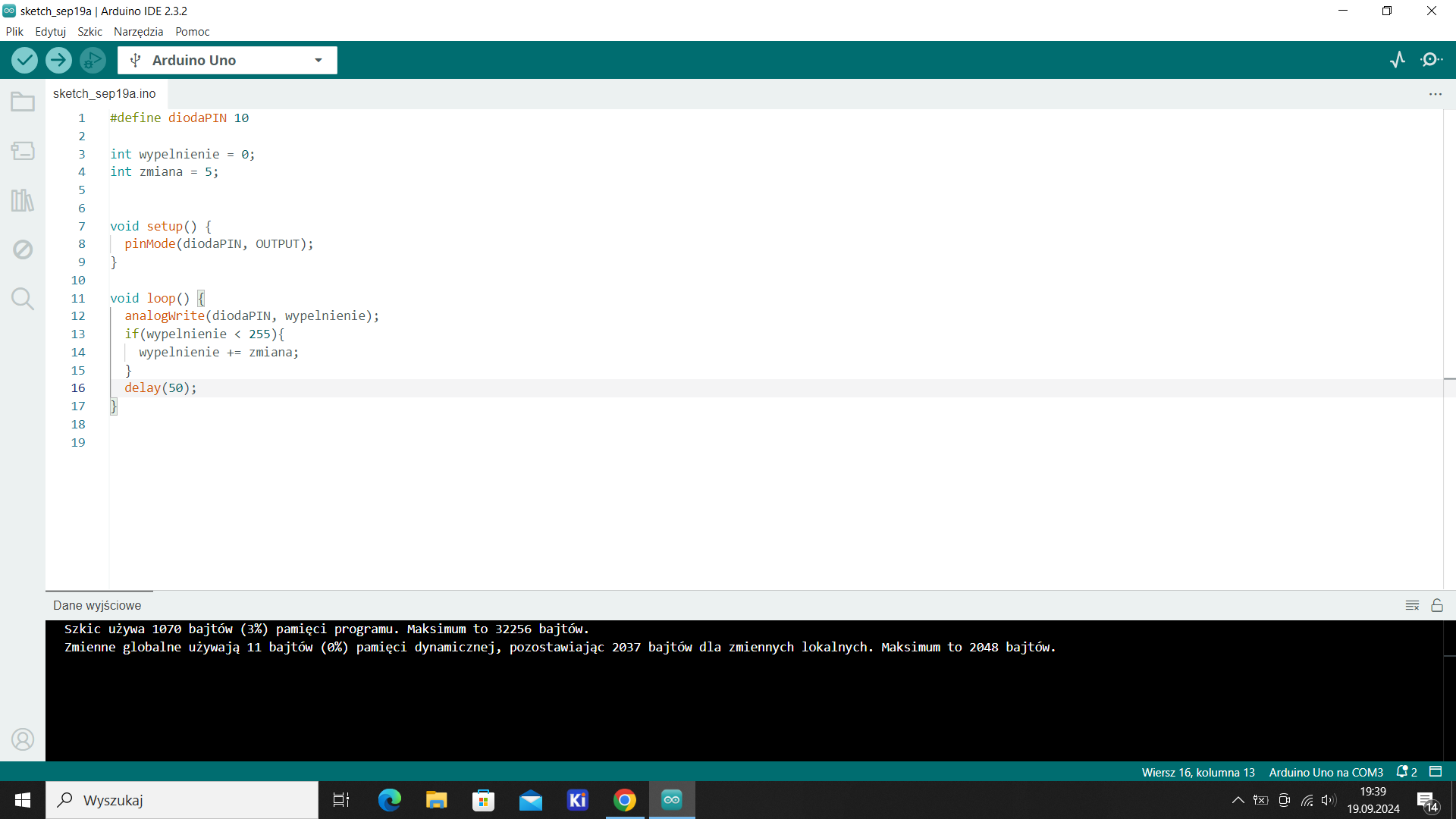Upload the sketch with the arrow button
The image size is (1456, 819).
(x=58, y=60)
